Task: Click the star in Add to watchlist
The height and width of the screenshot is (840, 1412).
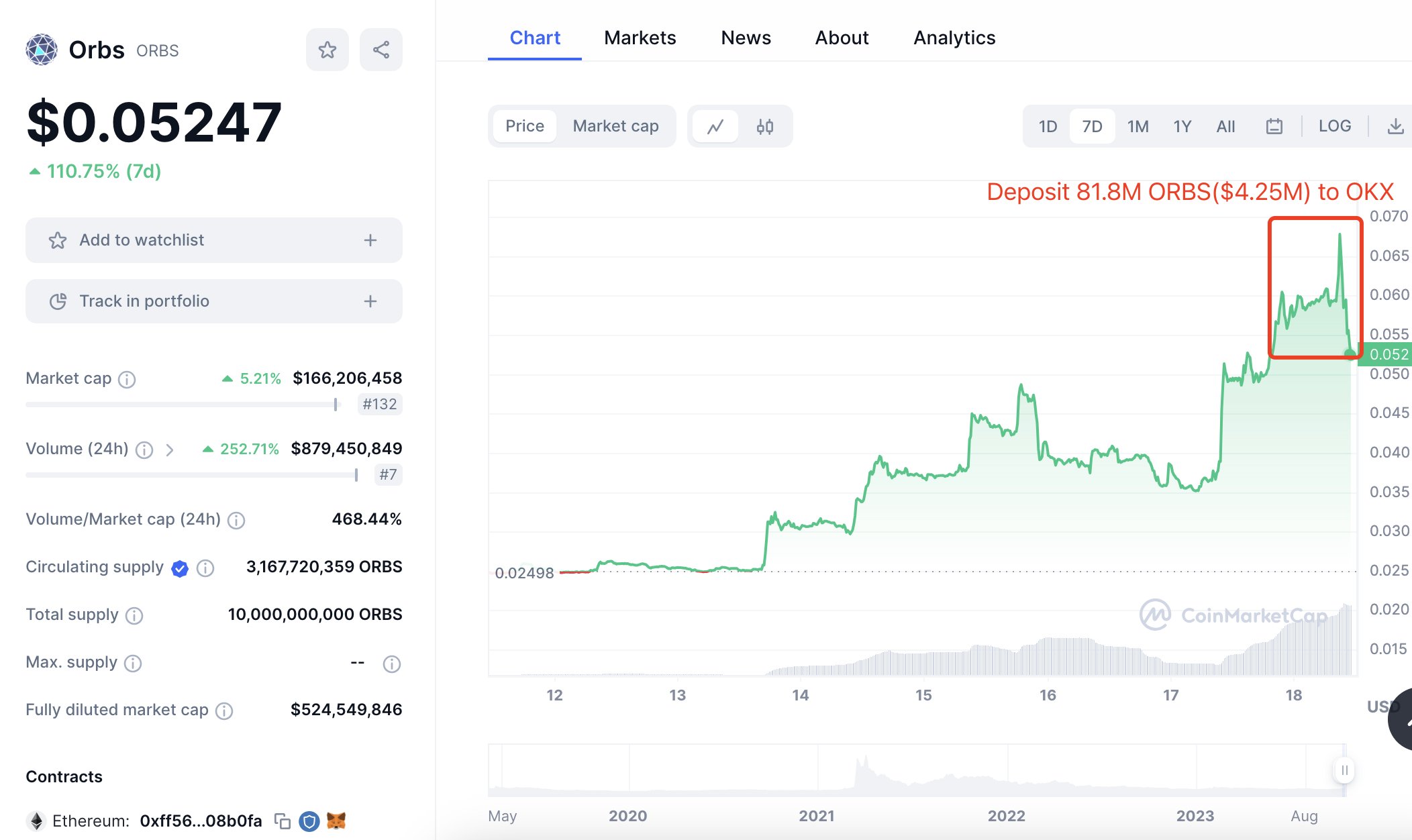Action: [58, 240]
